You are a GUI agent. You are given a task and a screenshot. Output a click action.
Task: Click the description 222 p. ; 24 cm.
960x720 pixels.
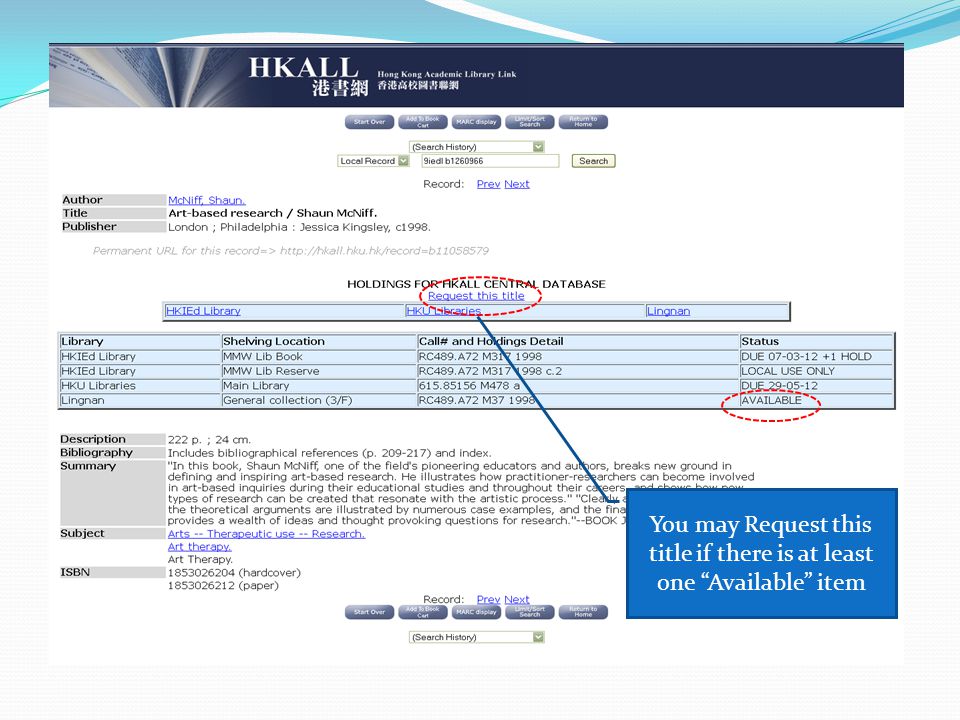pyautogui.click(x=209, y=440)
